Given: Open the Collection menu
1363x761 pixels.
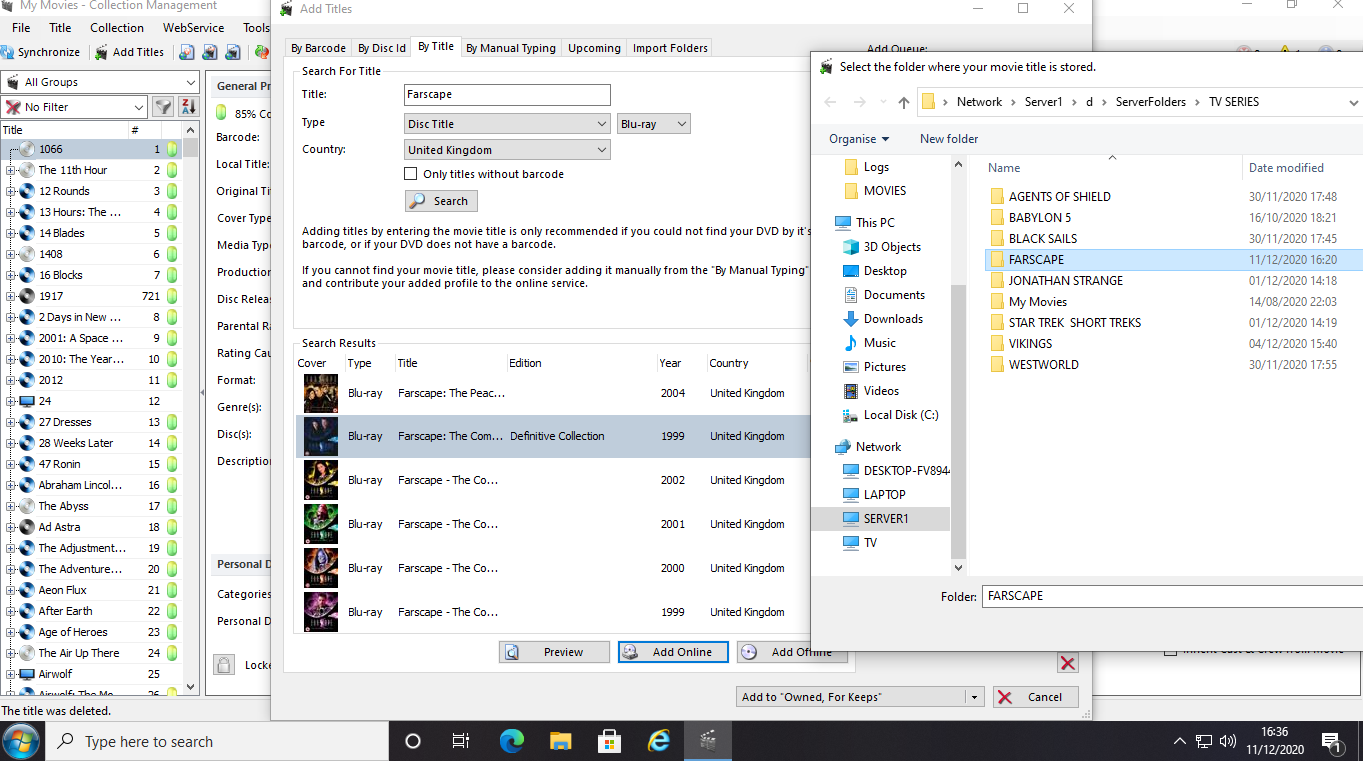Looking at the screenshot, I should tap(117, 28).
